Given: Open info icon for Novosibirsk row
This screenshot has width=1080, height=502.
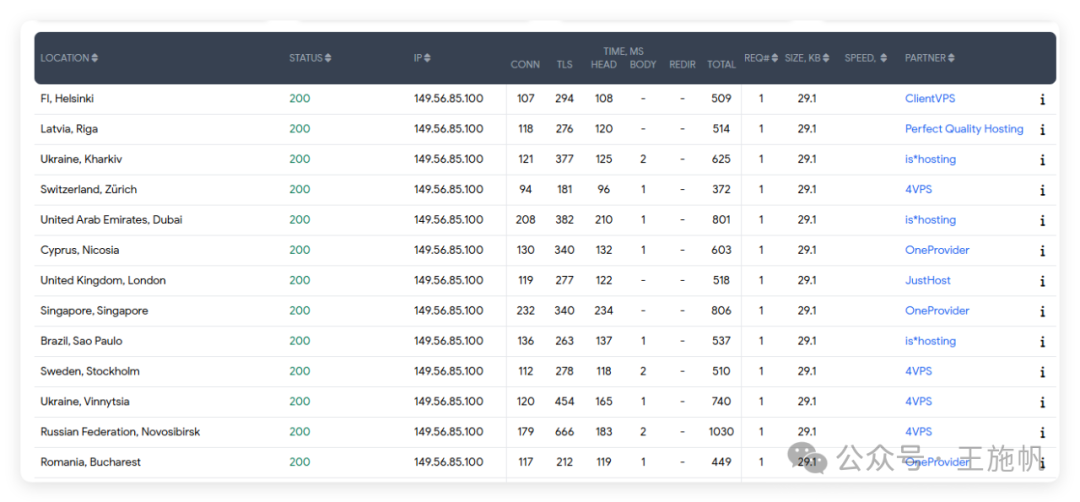Looking at the screenshot, I should point(1042,432).
